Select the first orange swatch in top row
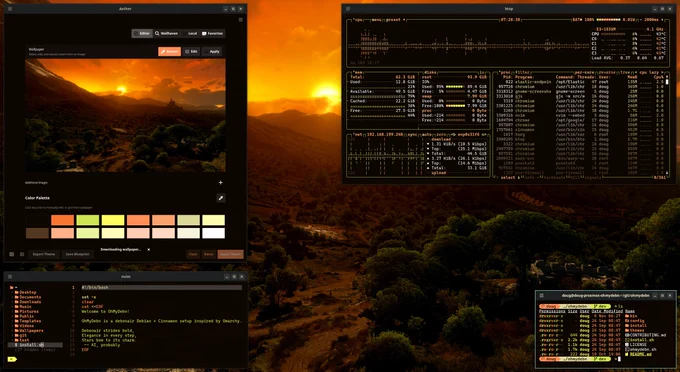 click(x=62, y=220)
